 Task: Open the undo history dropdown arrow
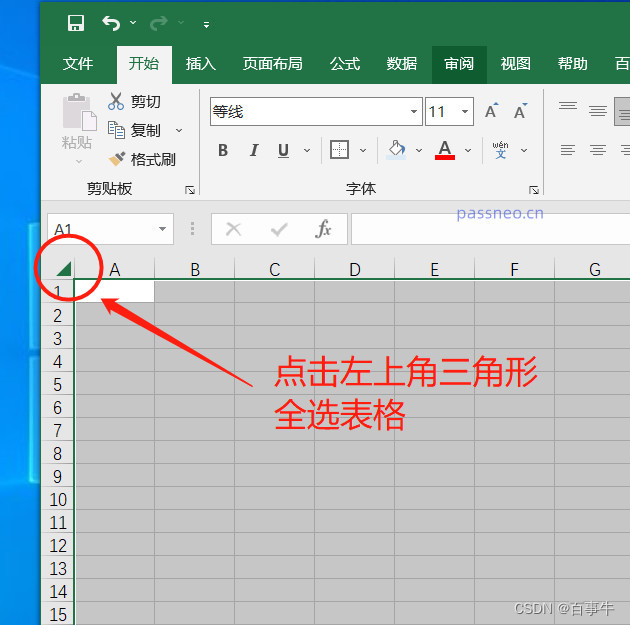(133, 23)
